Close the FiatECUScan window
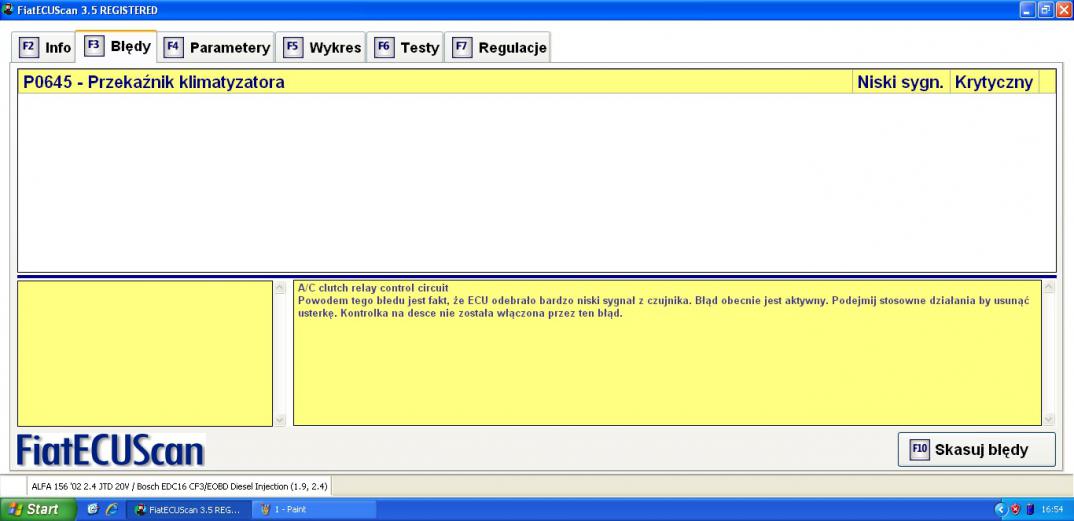The image size is (1074, 521). point(1063,10)
